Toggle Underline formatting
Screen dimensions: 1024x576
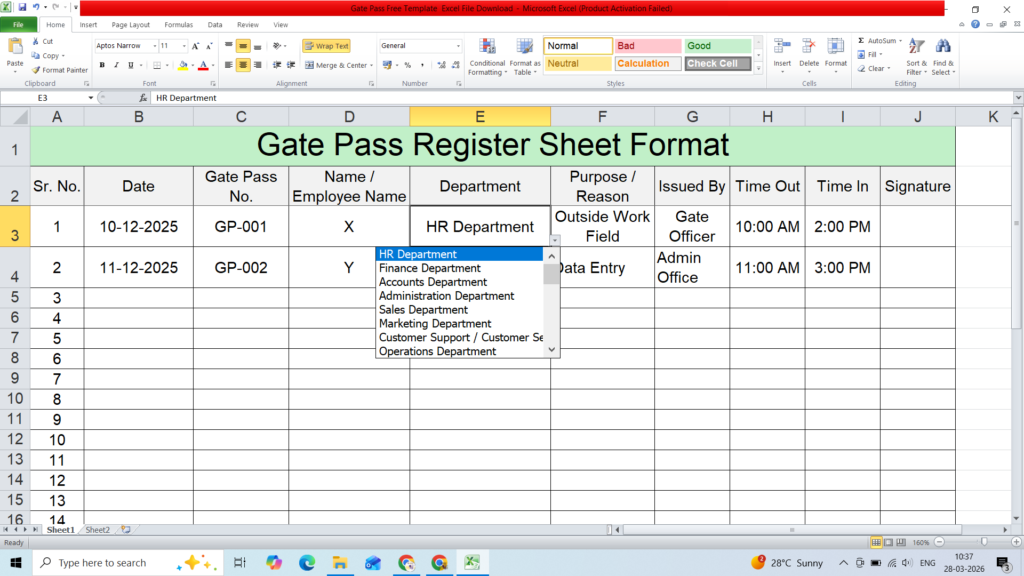tap(131, 65)
